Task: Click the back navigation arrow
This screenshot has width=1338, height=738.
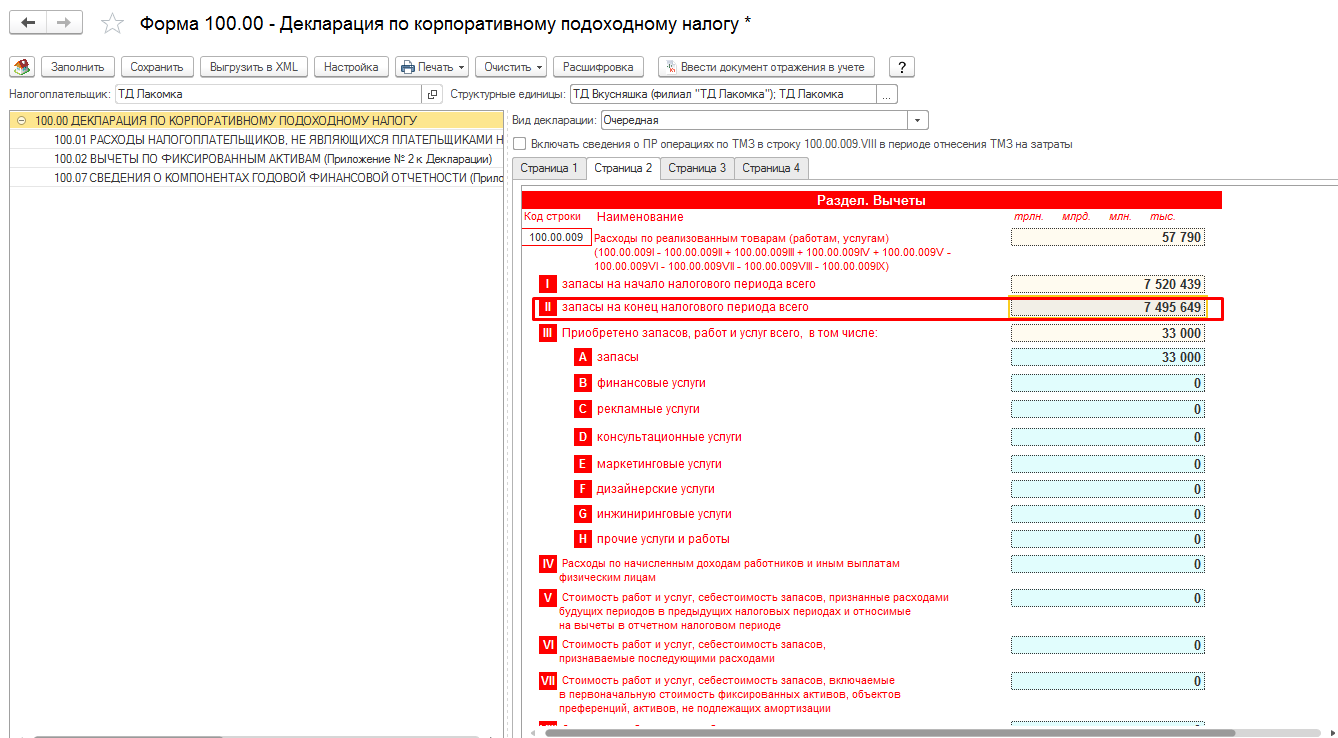Action: 28,22
